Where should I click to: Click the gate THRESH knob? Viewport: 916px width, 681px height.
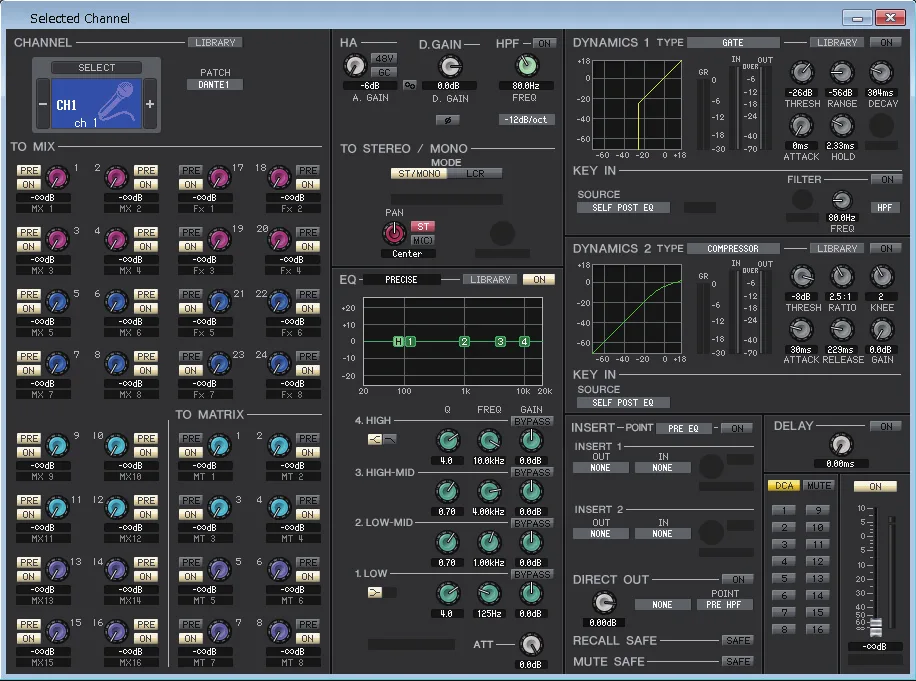click(x=802, y=72)
